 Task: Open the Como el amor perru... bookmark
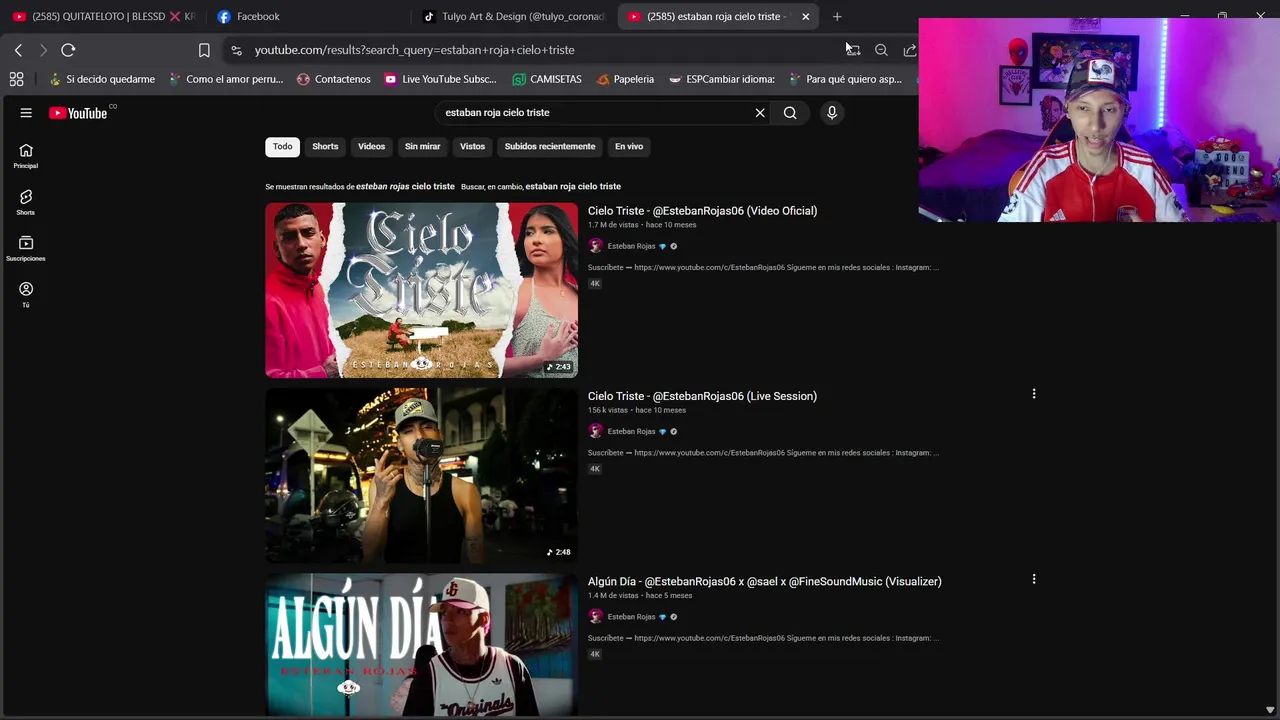click(x=226, y=79)
